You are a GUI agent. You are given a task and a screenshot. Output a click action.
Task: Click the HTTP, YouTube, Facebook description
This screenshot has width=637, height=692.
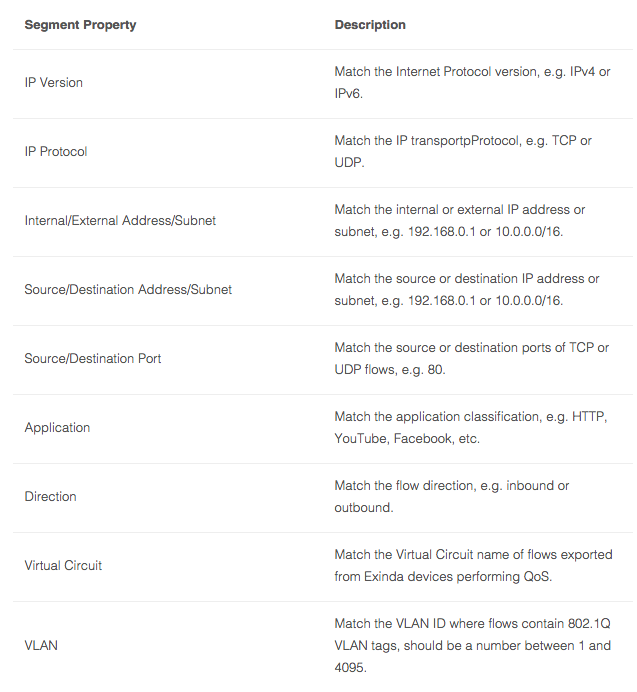(x=471, y=427)
